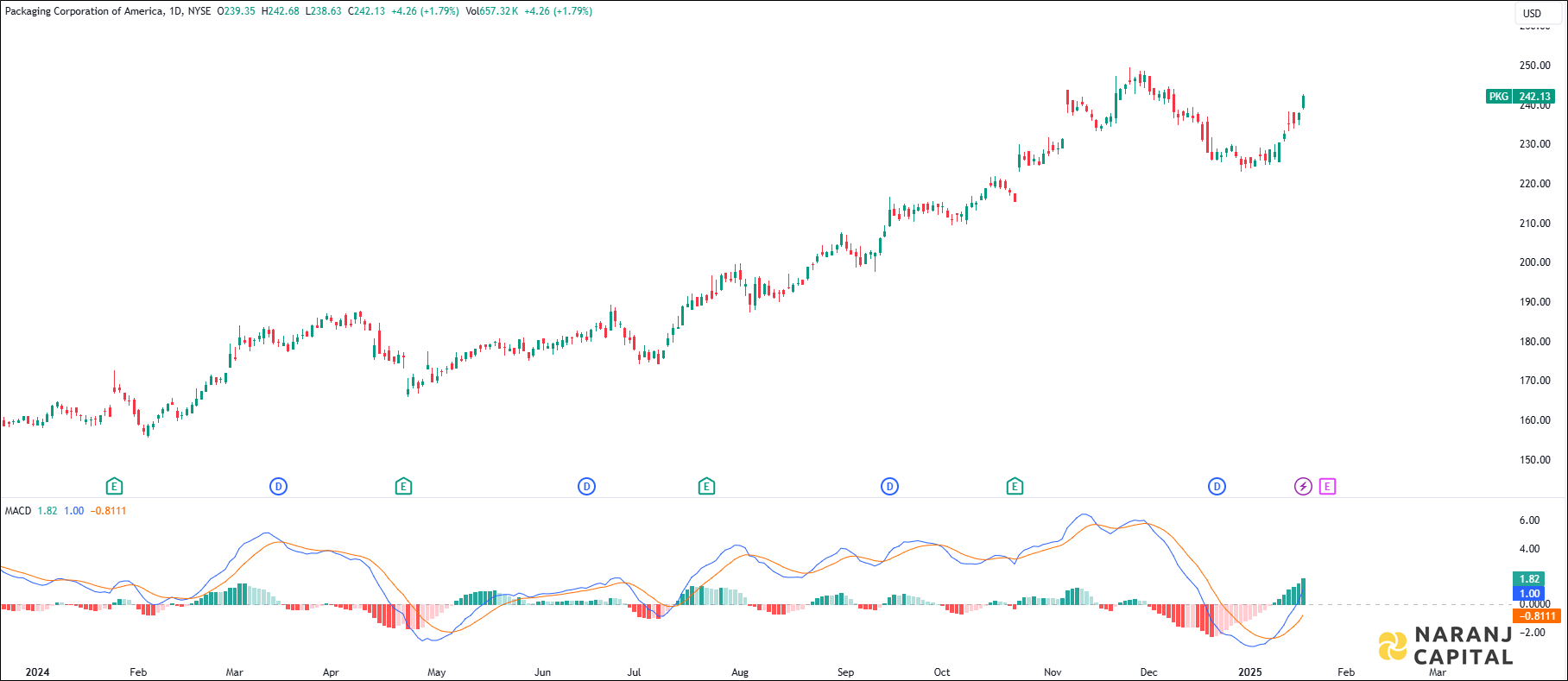Click the Apr label on the time axis
Viewport: 1568px width, 681px height.
[x=331, y=672]
